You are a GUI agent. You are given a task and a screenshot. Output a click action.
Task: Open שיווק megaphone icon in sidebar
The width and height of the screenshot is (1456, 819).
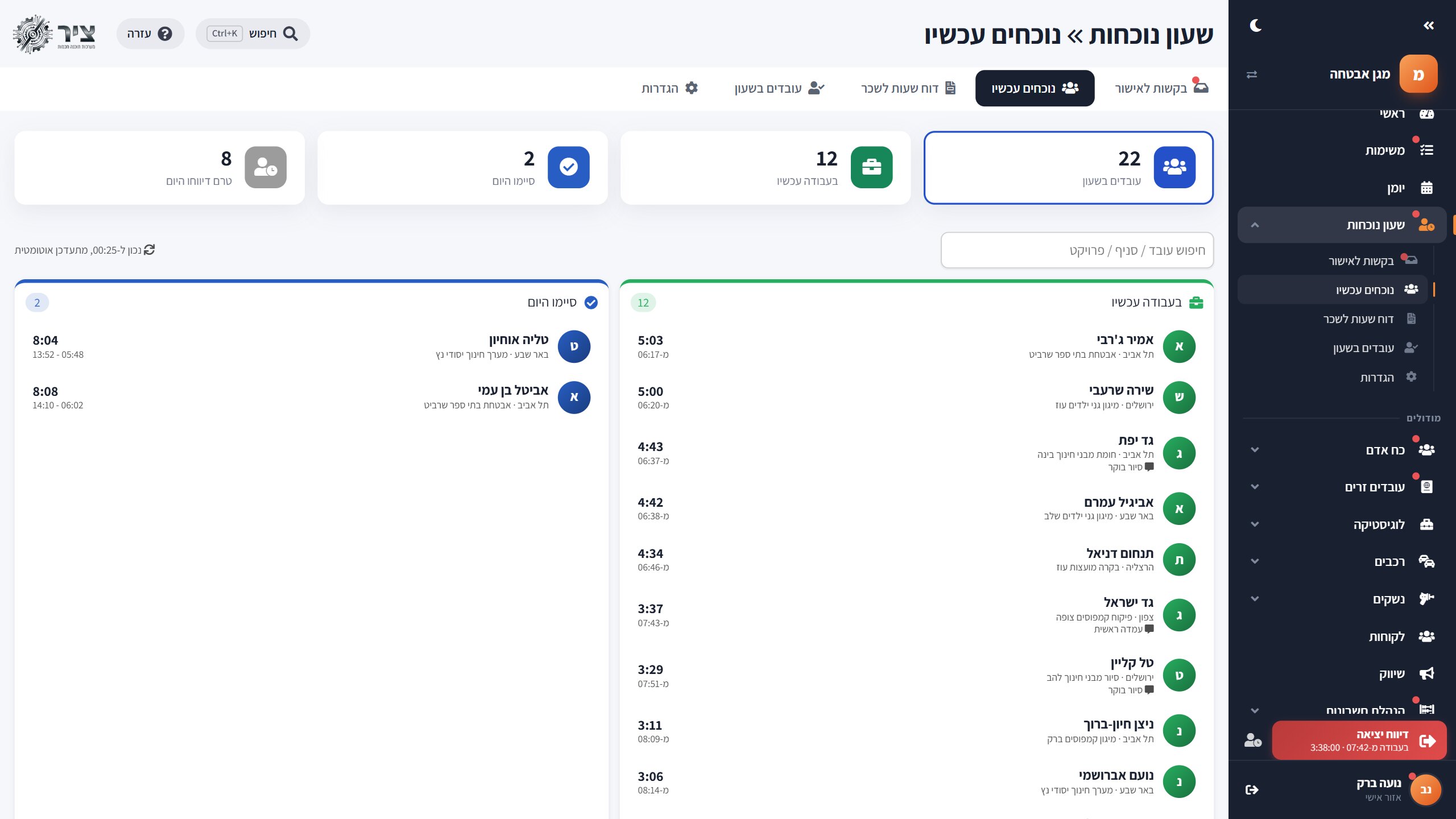click(1426, 673)
